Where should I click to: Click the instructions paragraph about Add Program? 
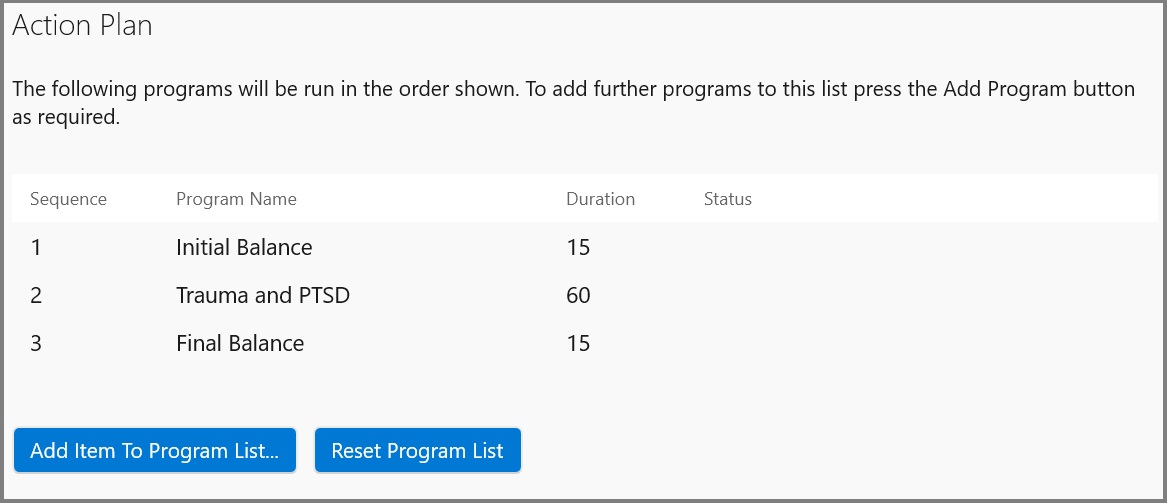tap(574, 103)
